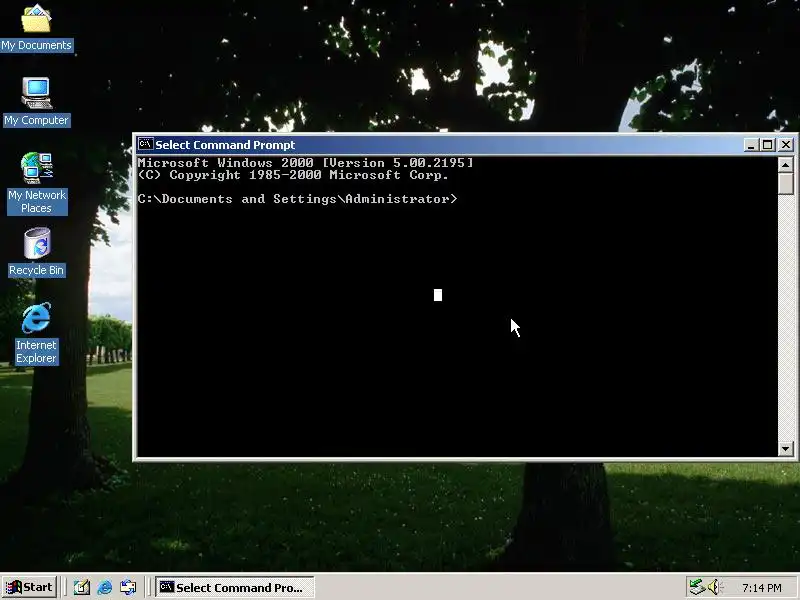Open the Start menu
Image resolution: width=800 pixels, height=600 pixels.
[29, 587]
